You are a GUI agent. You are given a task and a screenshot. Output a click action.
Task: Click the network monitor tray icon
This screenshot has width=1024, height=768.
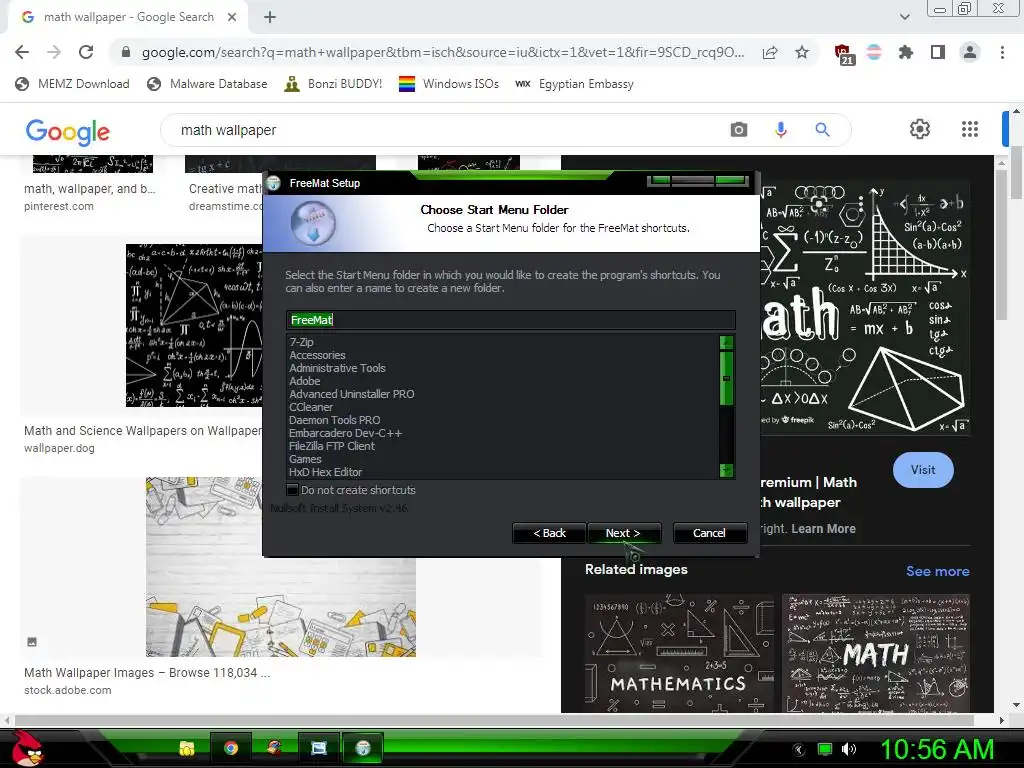point(825,749)
